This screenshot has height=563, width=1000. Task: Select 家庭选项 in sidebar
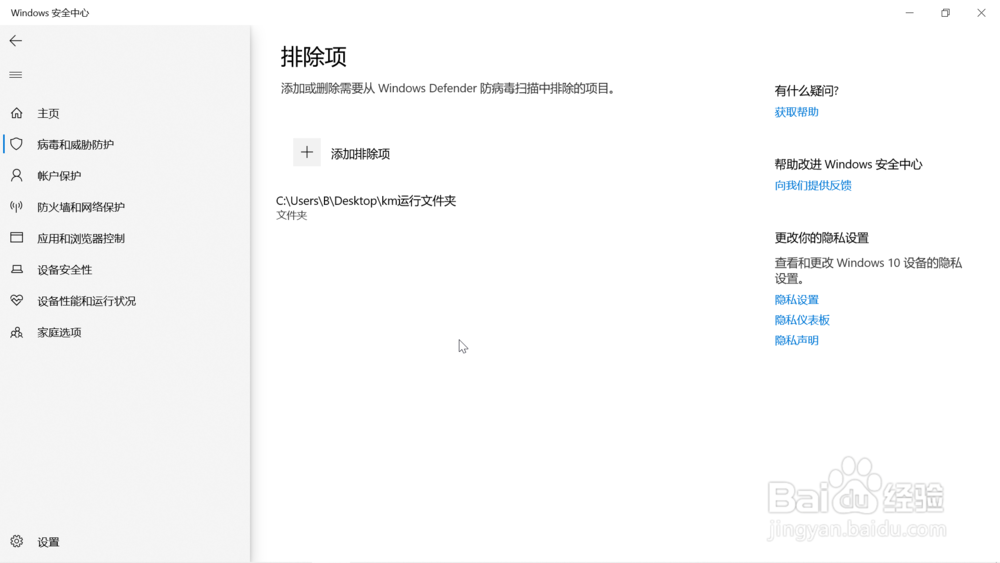coord(59,332)
